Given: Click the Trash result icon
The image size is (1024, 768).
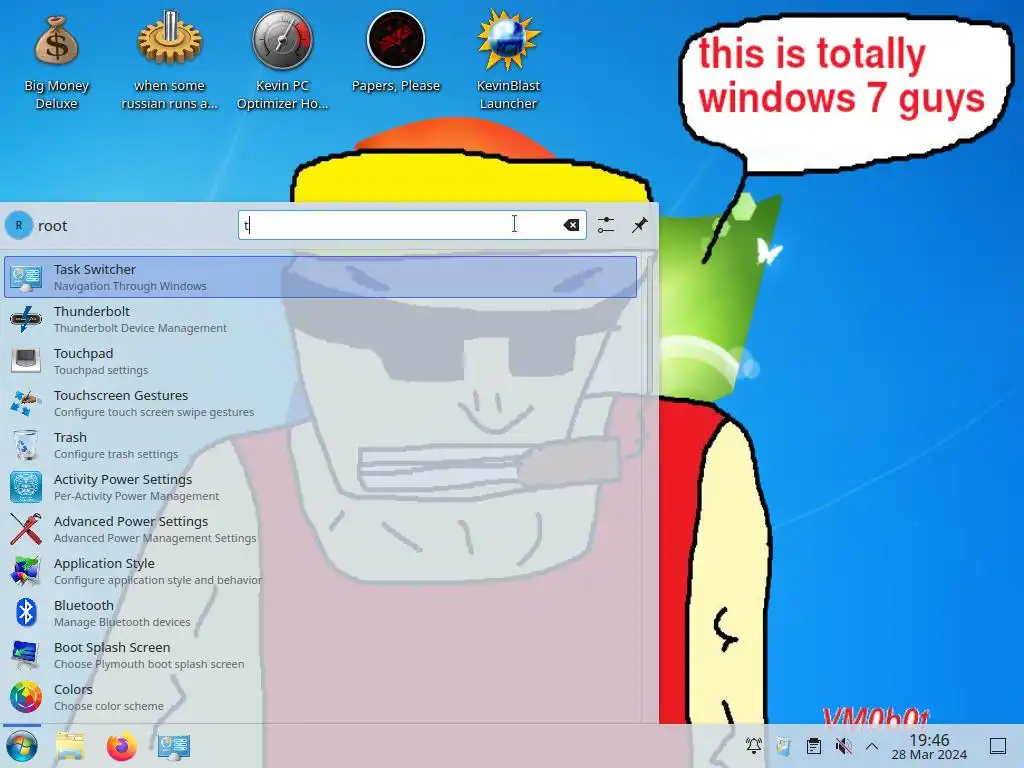Looking at the screenshot, I should (x=26, y=445).
